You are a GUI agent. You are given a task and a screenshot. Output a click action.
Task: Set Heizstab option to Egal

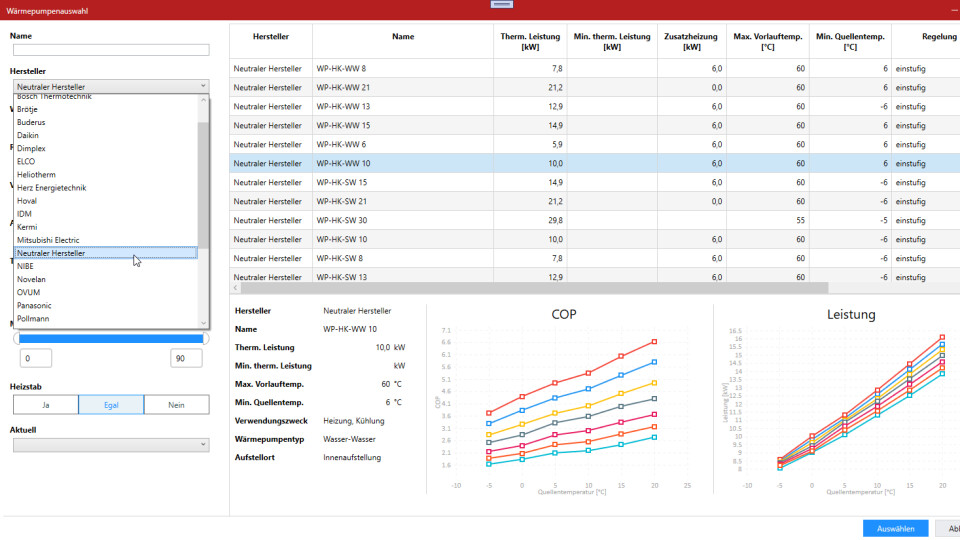coord(110,405)
